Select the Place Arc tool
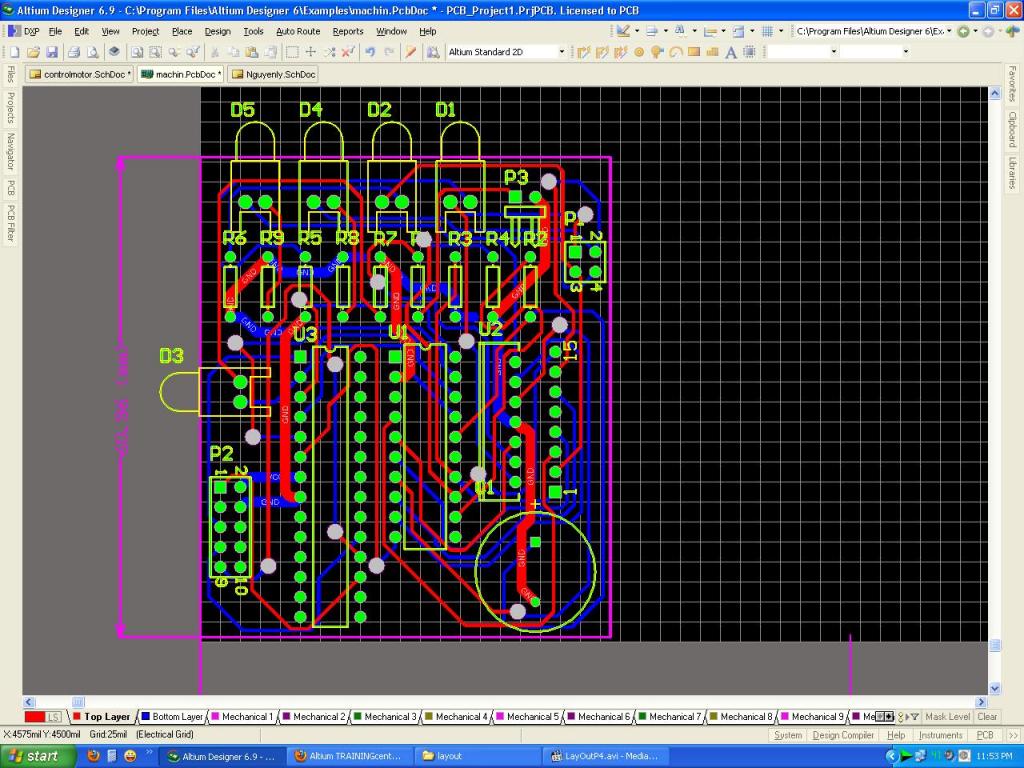The height and width of the screenshot is (768, 1024). [675, 52]
